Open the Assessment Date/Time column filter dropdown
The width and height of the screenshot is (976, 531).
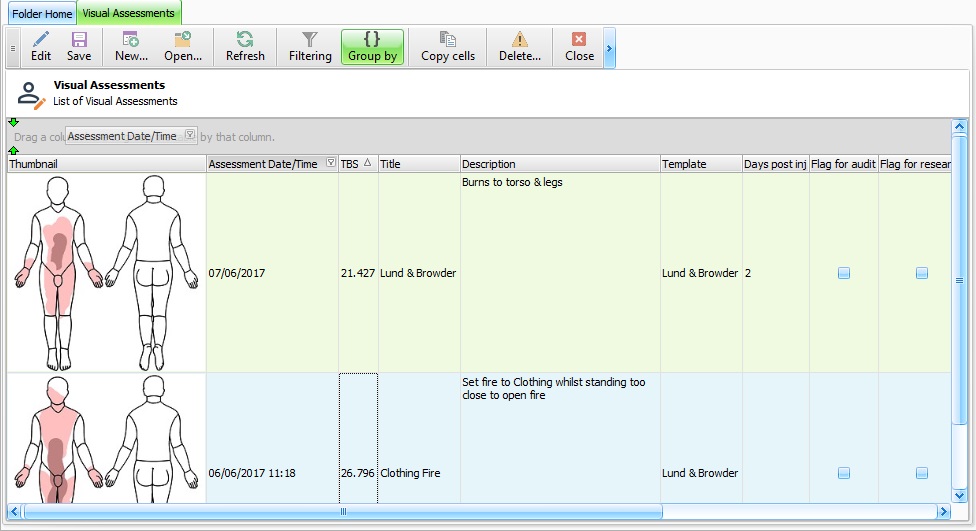pos(331,164)
